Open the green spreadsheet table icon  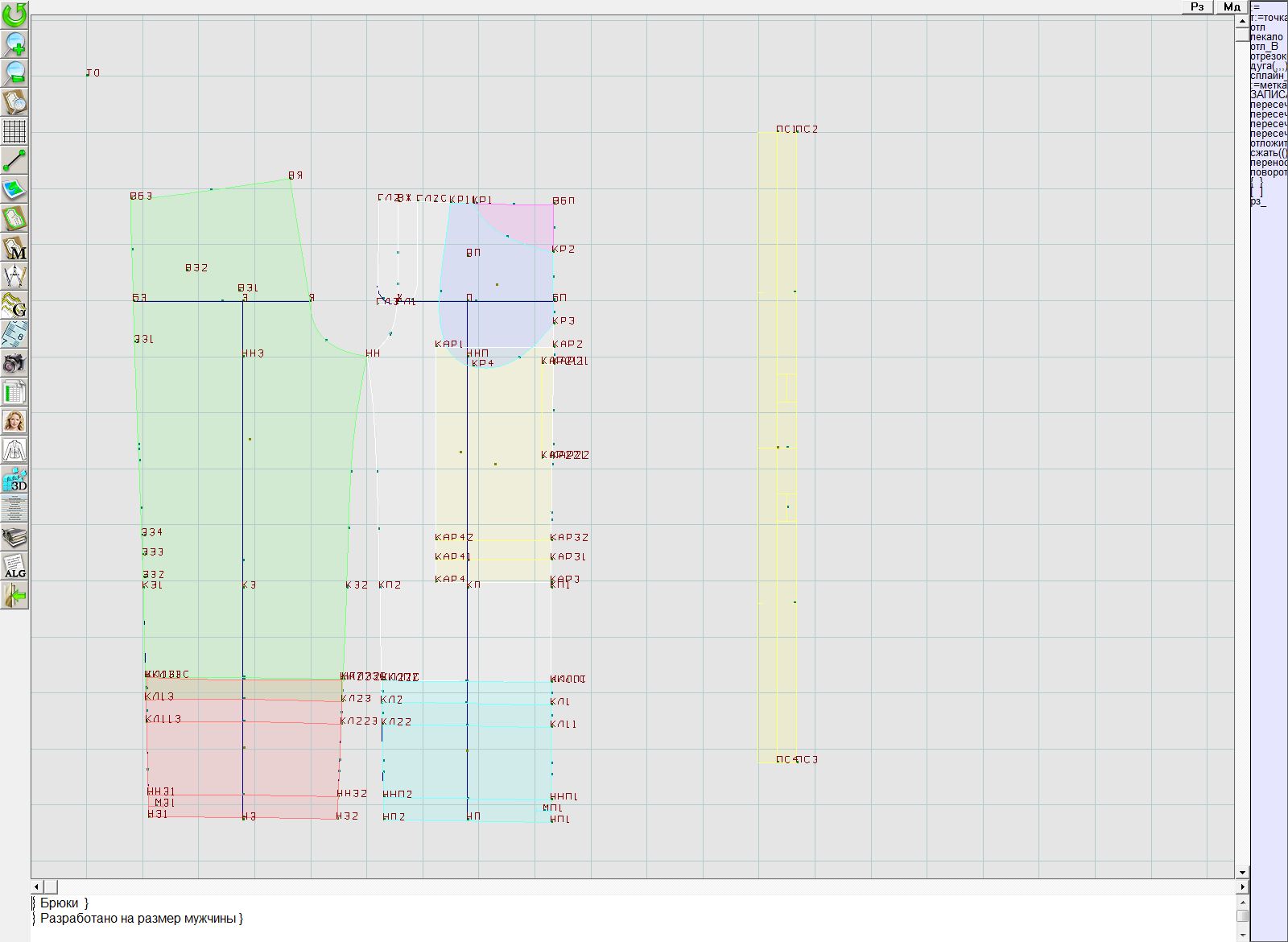(x=14, y=392)
